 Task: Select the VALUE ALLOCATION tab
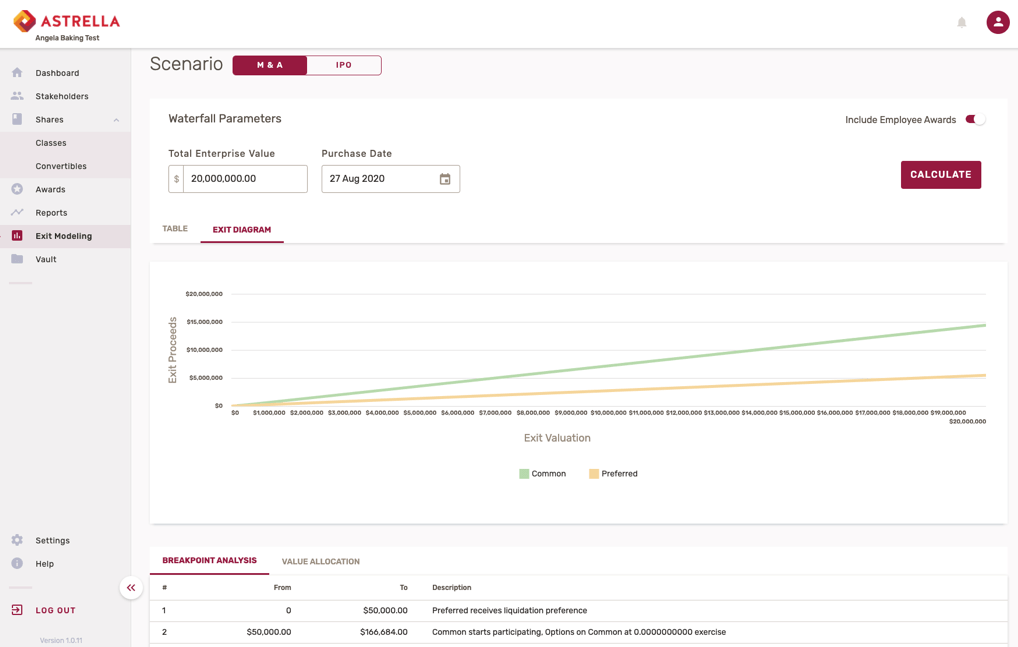(321, 561)
